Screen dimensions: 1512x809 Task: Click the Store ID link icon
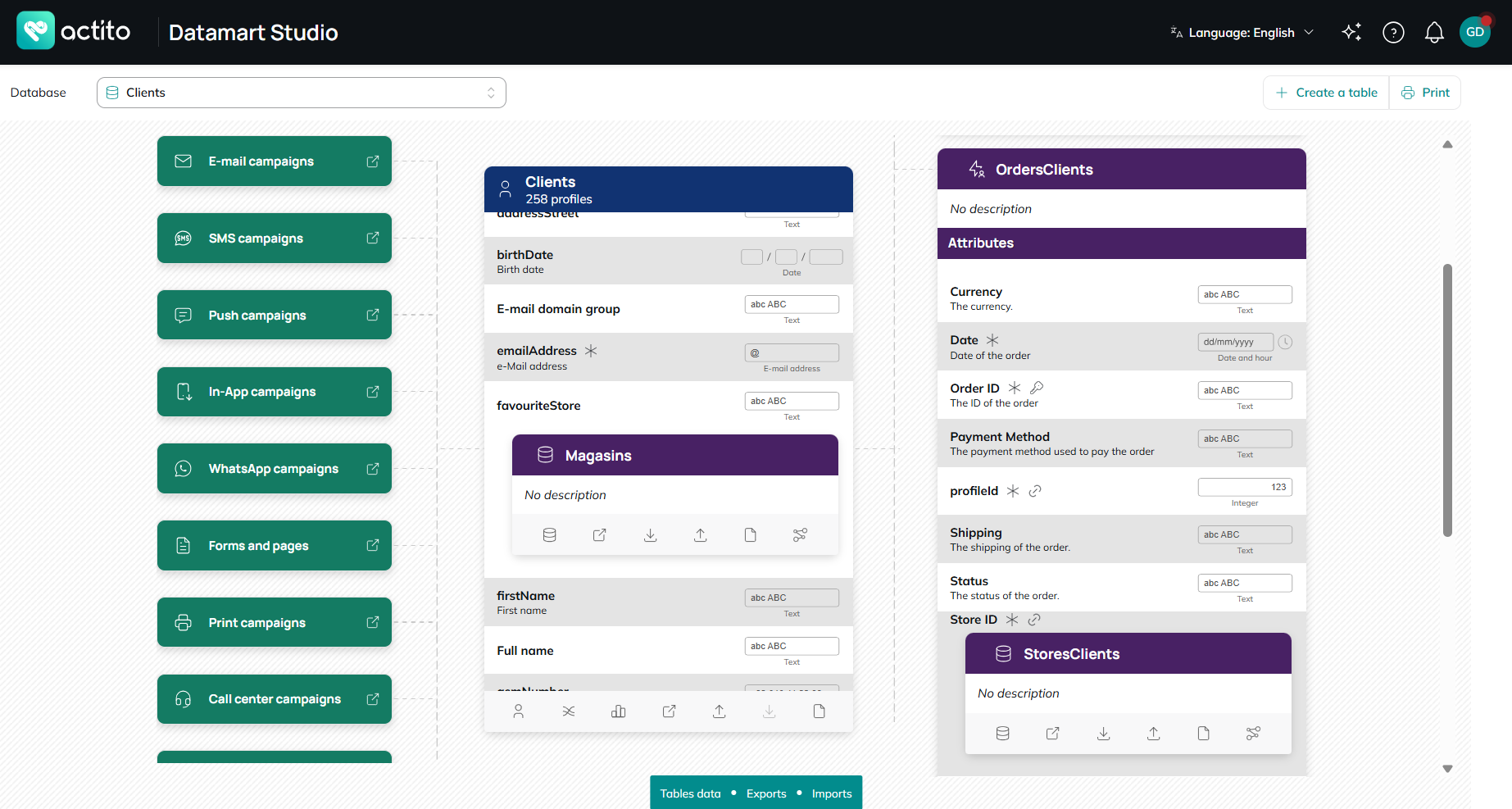coord(1034,620)
